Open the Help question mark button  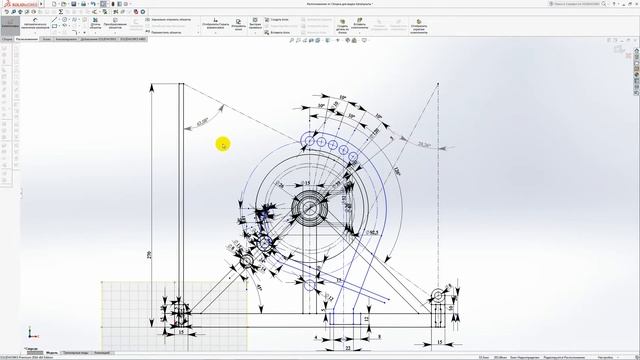click(x=614, y=4)
